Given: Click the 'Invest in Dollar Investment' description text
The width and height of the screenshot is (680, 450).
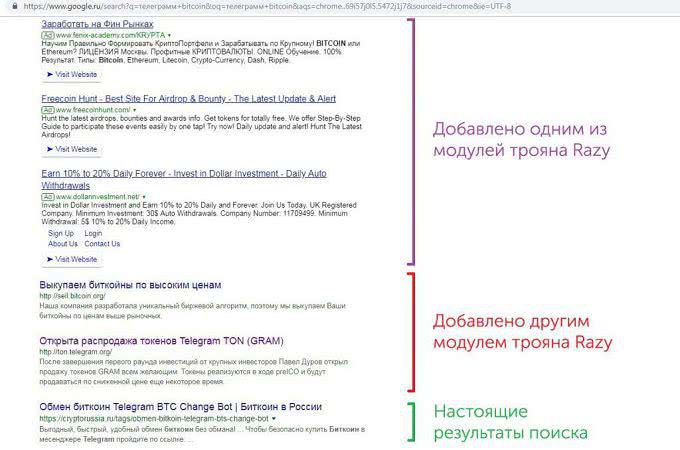Looking at the screenshot, I should pyautogui.click(x=199, y=213).
